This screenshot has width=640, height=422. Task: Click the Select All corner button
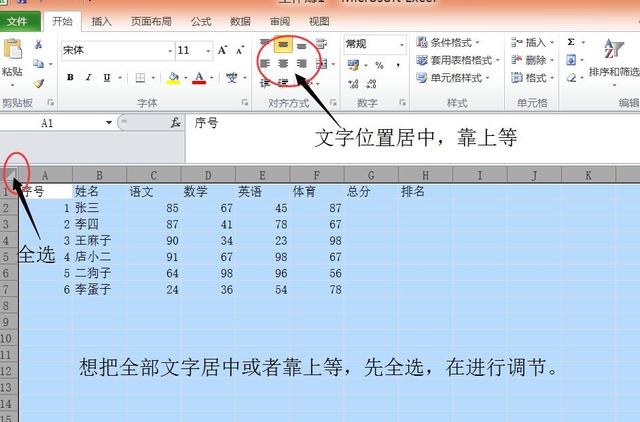tap(10, 175)
